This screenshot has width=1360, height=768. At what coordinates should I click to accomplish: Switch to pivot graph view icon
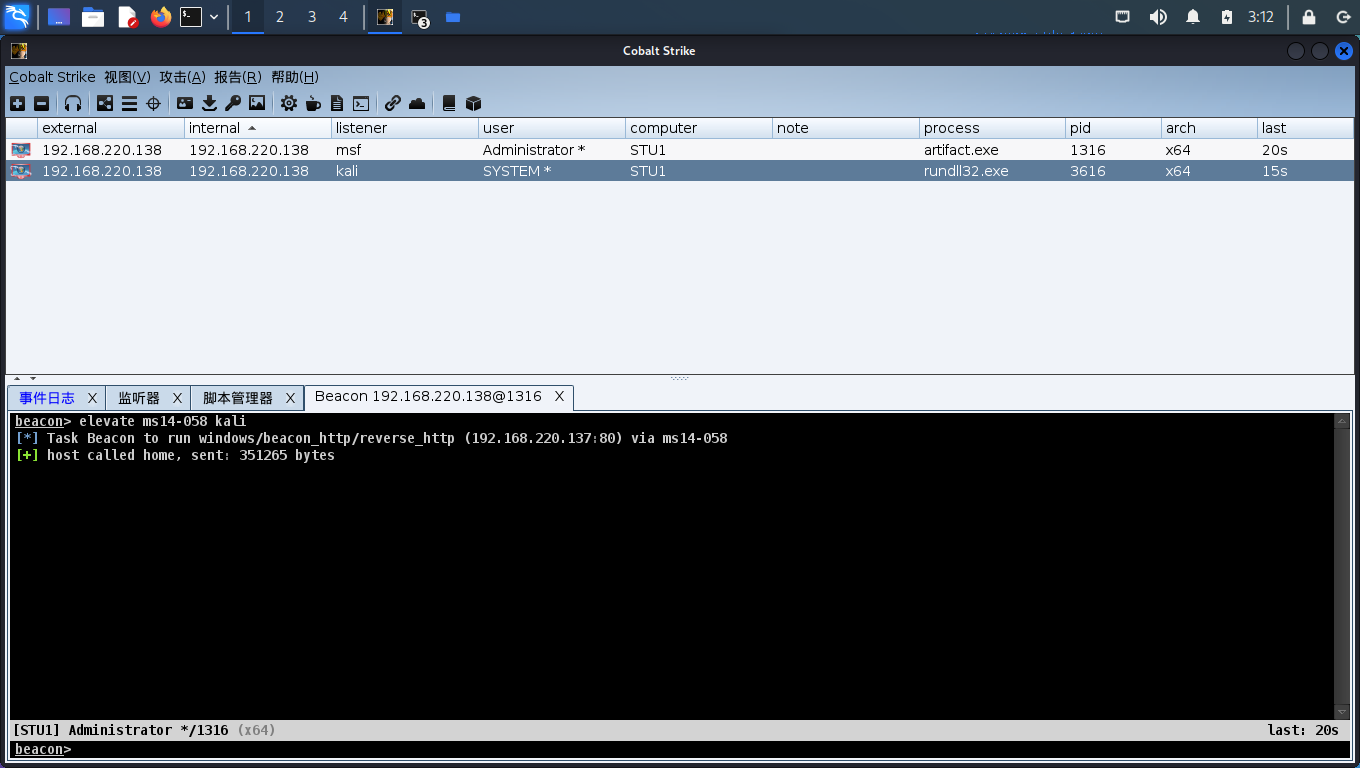point(105,103)
